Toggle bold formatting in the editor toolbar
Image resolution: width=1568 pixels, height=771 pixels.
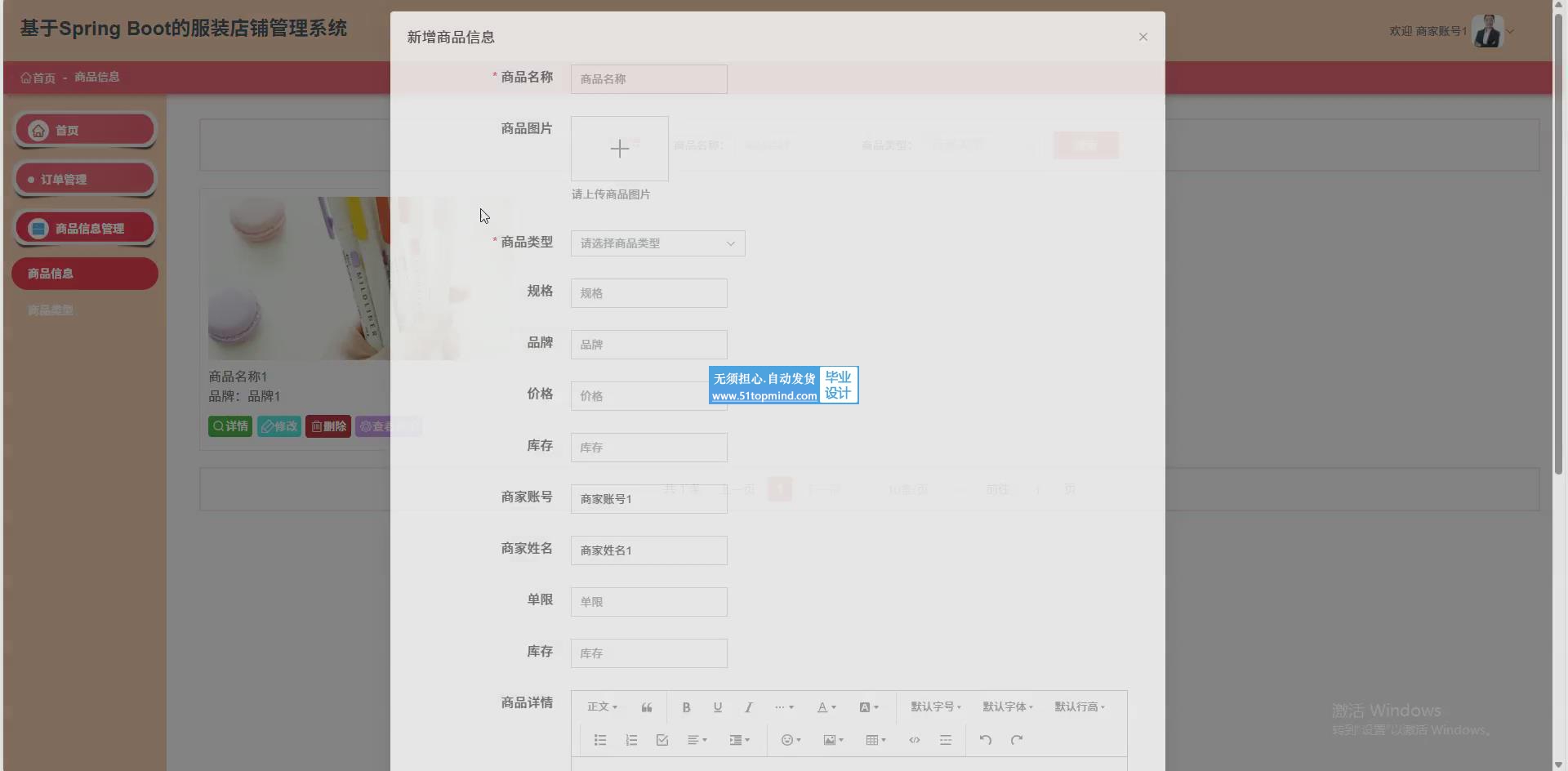coord(686,707)
